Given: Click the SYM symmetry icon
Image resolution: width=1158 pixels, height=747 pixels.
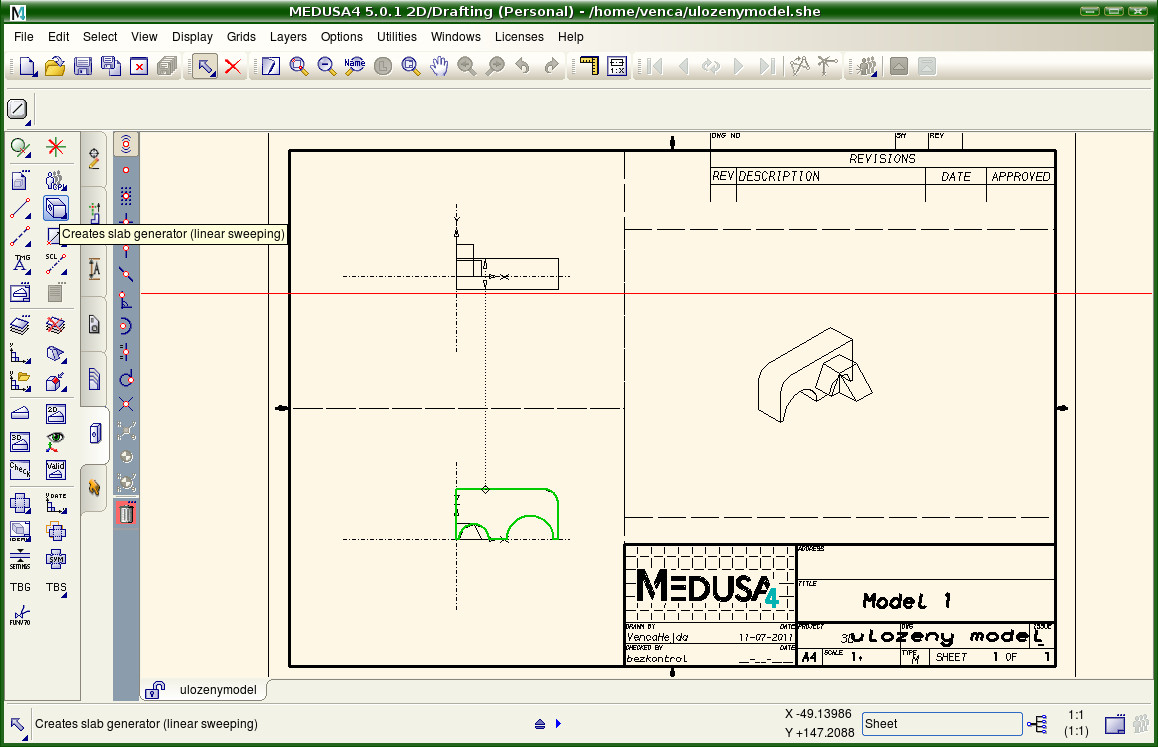Looking at the screenshot, I should point(56,559).
